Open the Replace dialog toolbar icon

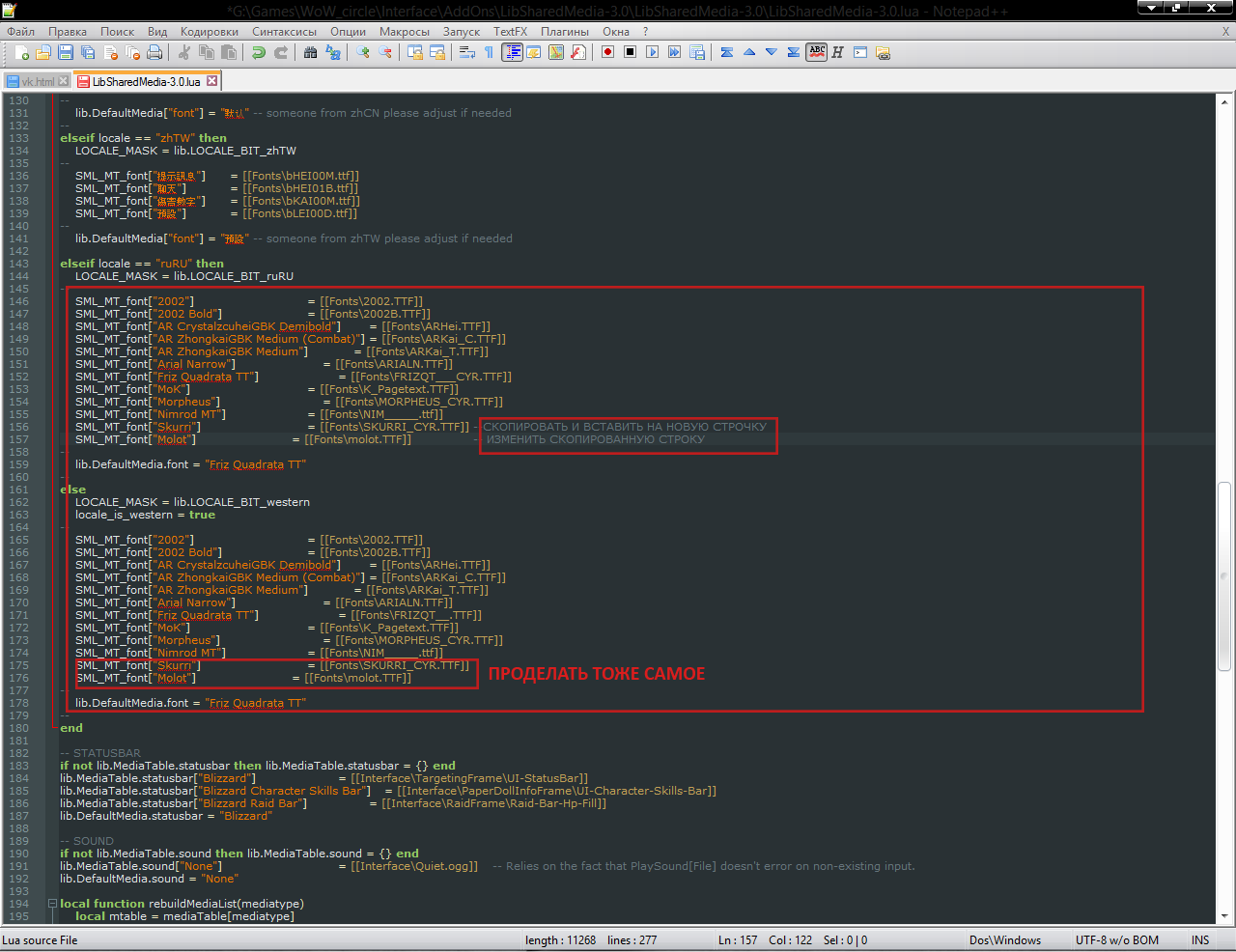click(x=332, y=52)
